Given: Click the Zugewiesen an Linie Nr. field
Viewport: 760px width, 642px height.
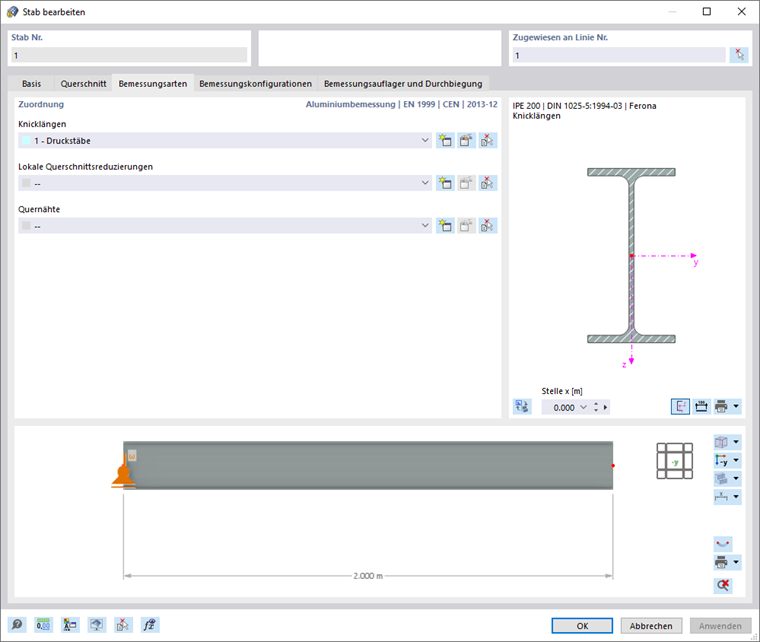Looking at the screenshot, I should [619, 55].
